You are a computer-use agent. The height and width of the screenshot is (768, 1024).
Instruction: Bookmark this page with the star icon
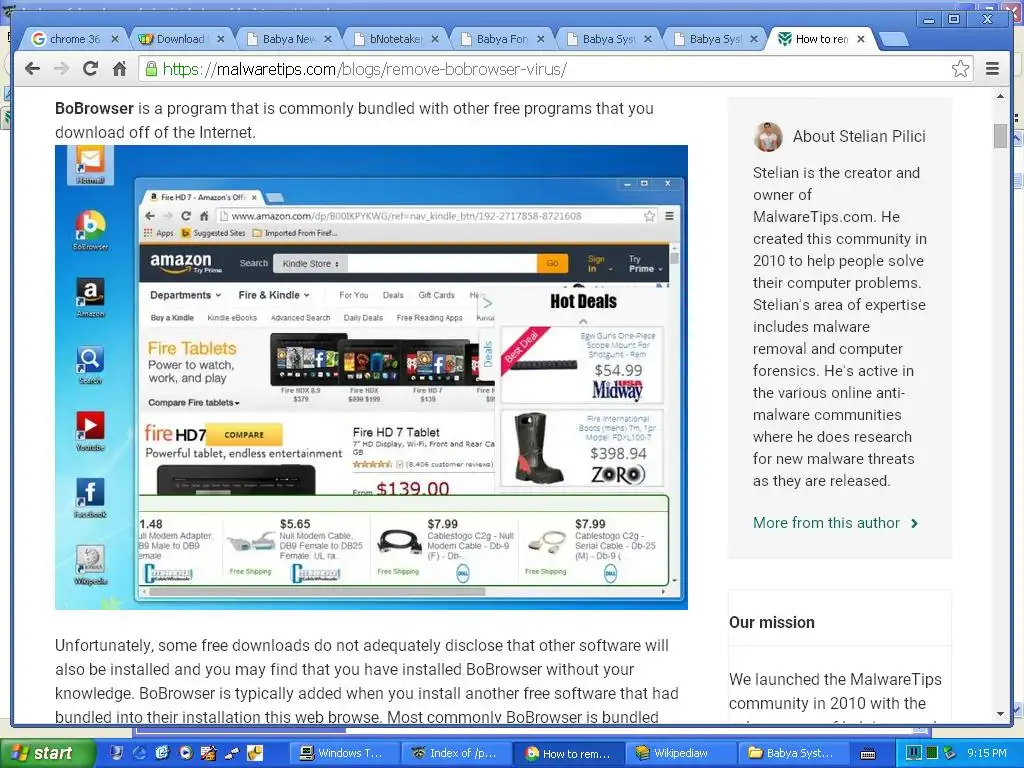tap(960, 69)
